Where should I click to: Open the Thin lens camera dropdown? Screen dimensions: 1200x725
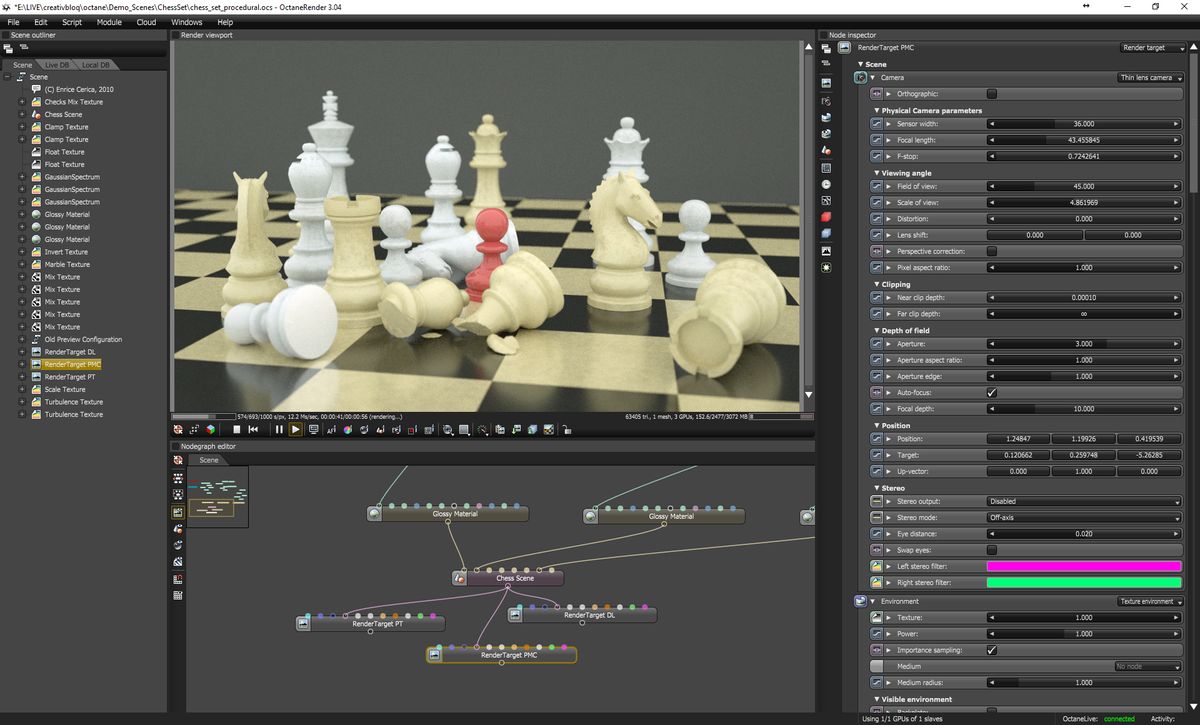[1152, 77]
